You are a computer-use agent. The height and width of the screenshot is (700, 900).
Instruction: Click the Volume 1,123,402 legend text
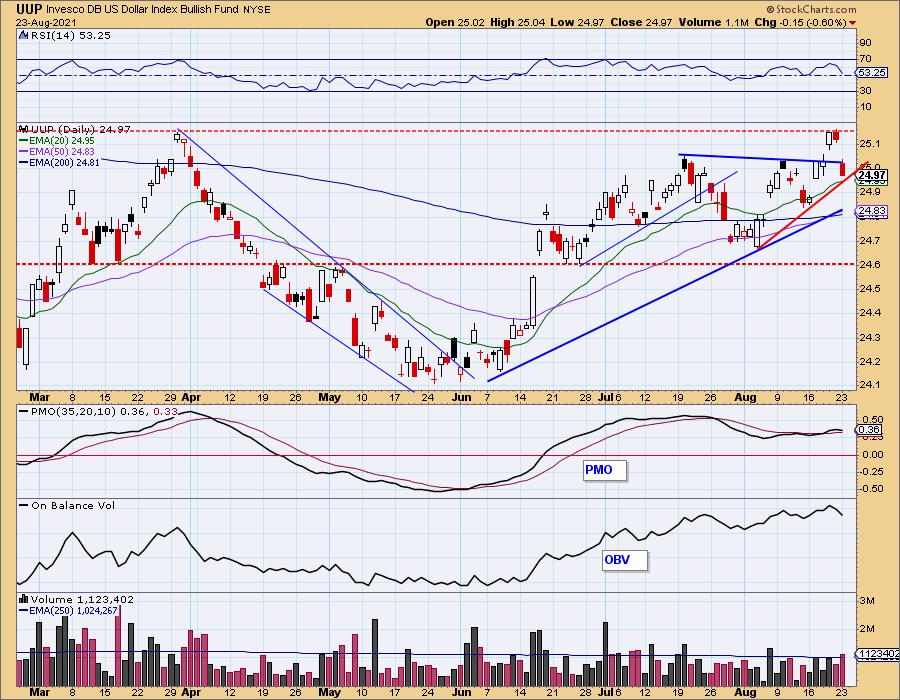82,599
